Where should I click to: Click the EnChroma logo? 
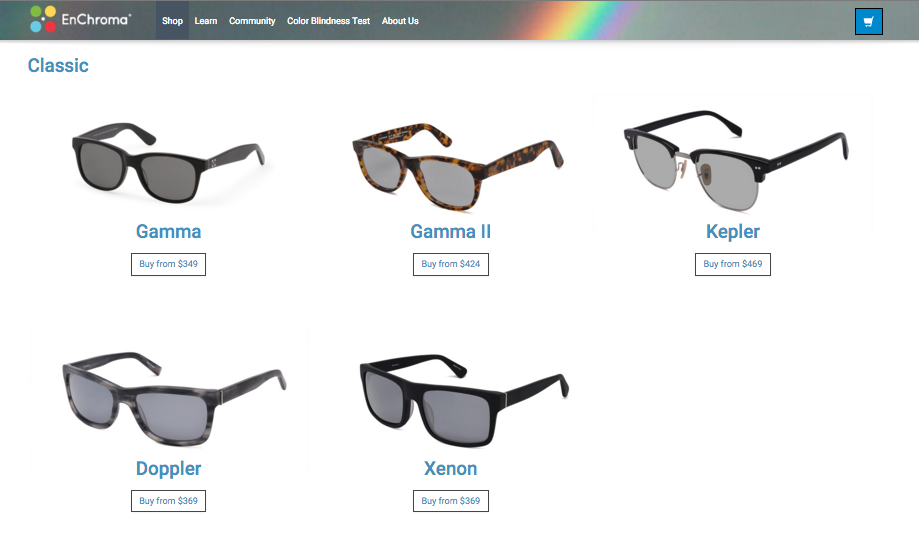tap(81, 19)
